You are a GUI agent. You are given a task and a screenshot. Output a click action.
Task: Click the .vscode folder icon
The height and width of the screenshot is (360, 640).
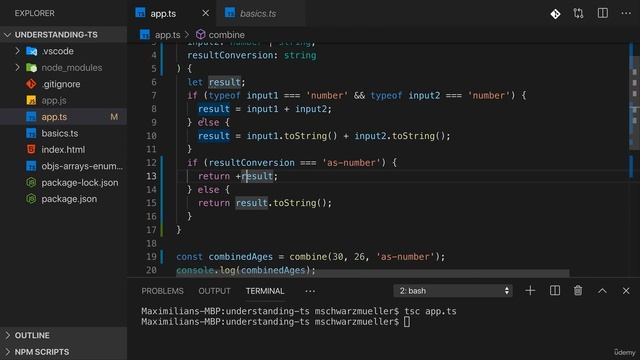[31, 51]
